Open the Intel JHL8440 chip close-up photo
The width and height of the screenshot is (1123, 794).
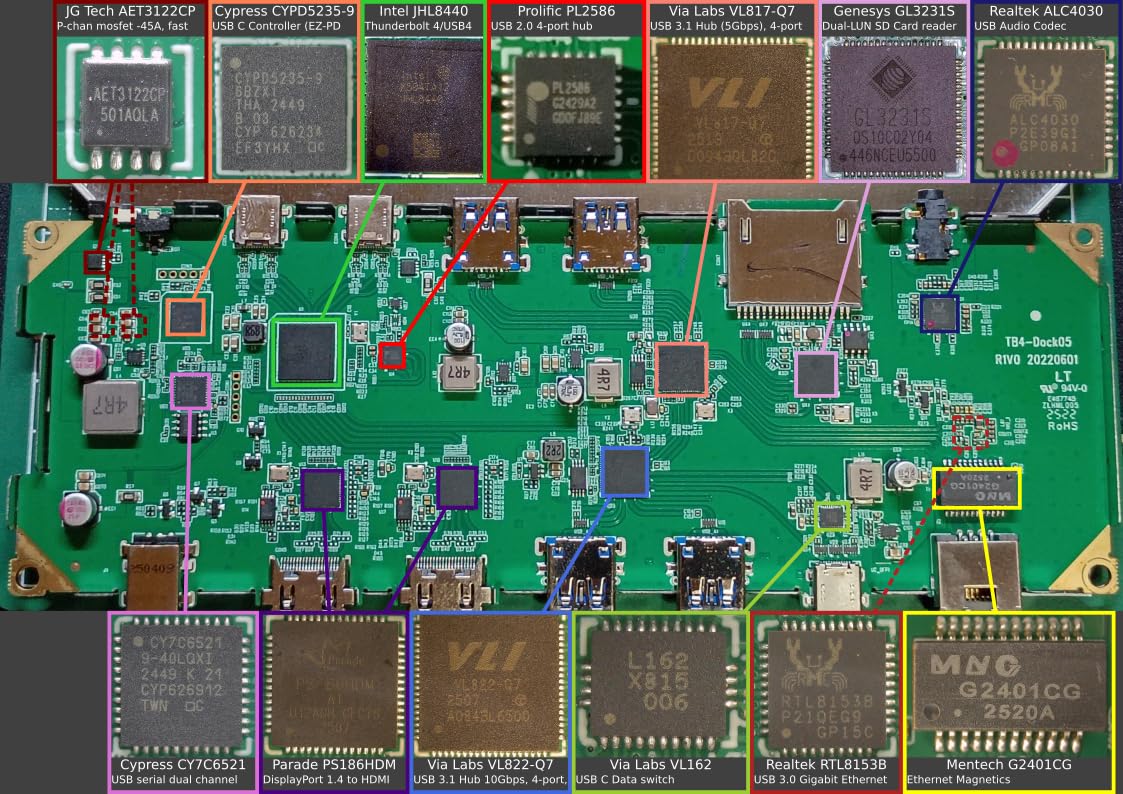[x=424, y=105]
